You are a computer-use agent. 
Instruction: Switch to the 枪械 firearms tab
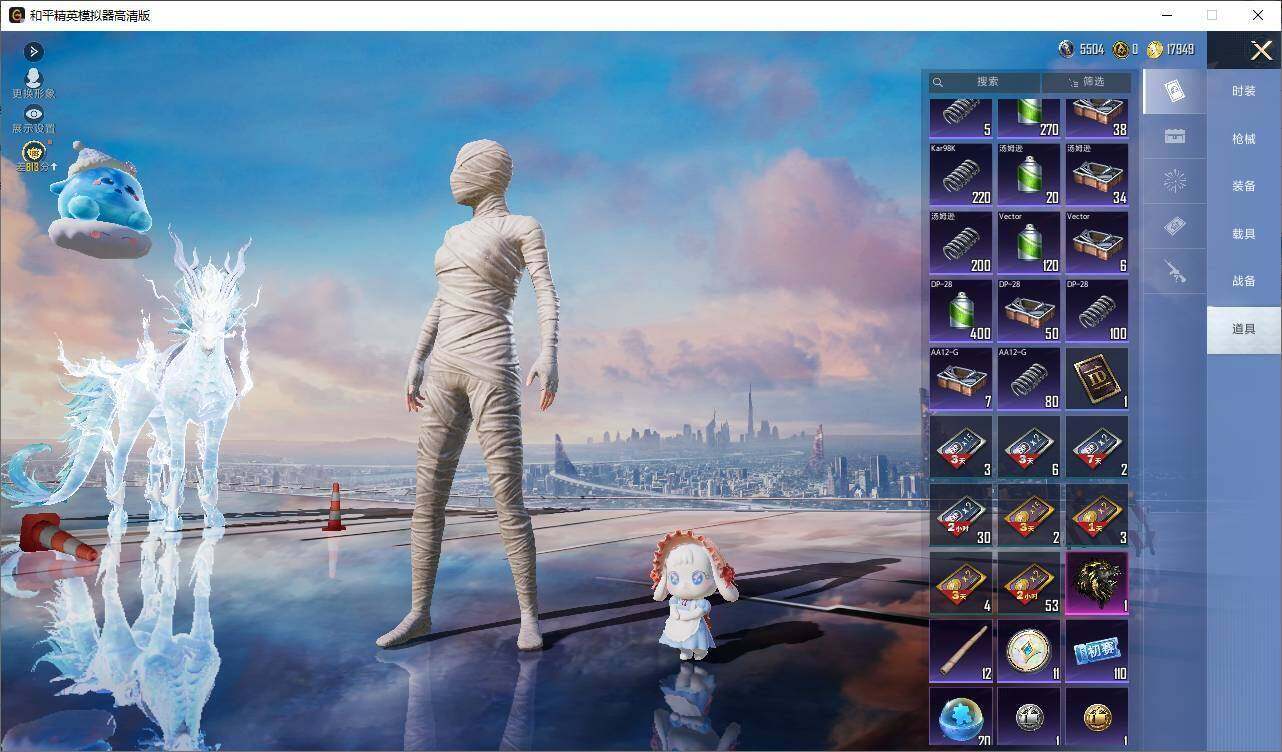1244,139
